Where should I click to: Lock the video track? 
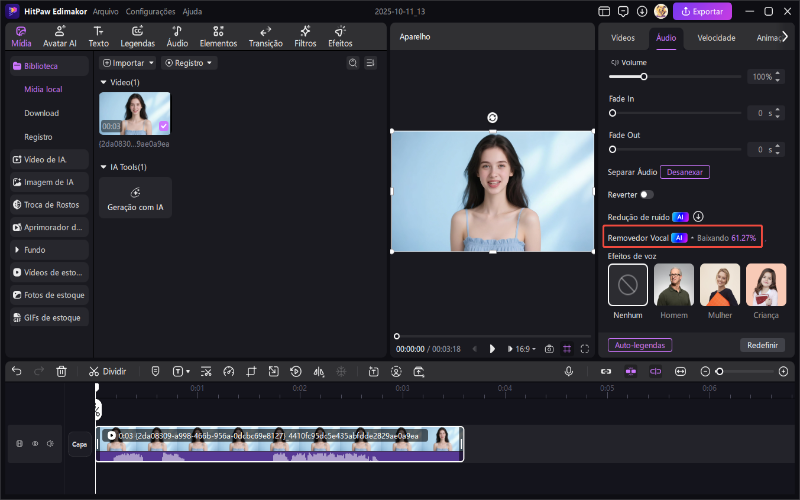coord(19,443)
